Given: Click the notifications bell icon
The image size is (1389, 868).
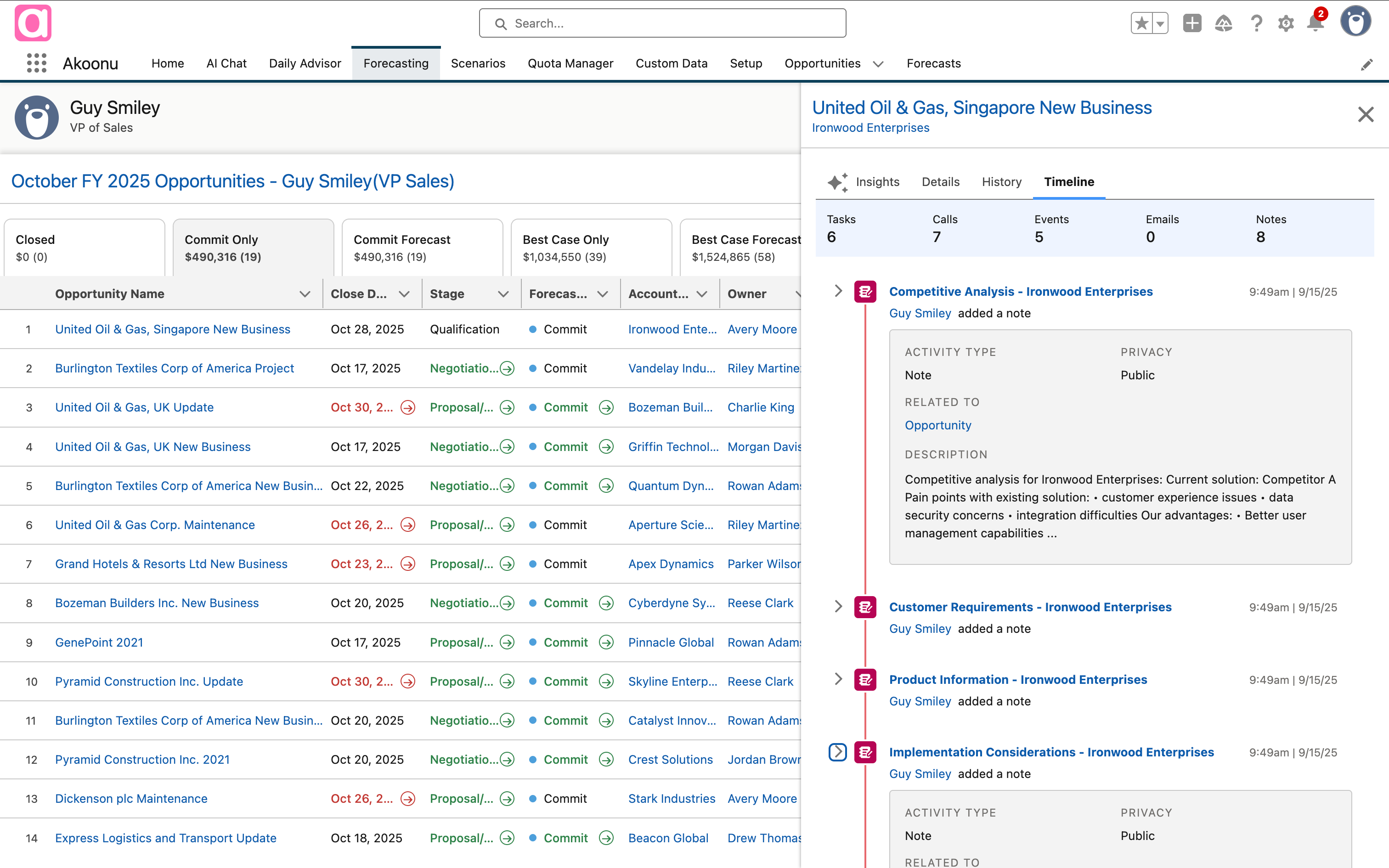Looking at the screenshot, I should tap(1315, 23).
